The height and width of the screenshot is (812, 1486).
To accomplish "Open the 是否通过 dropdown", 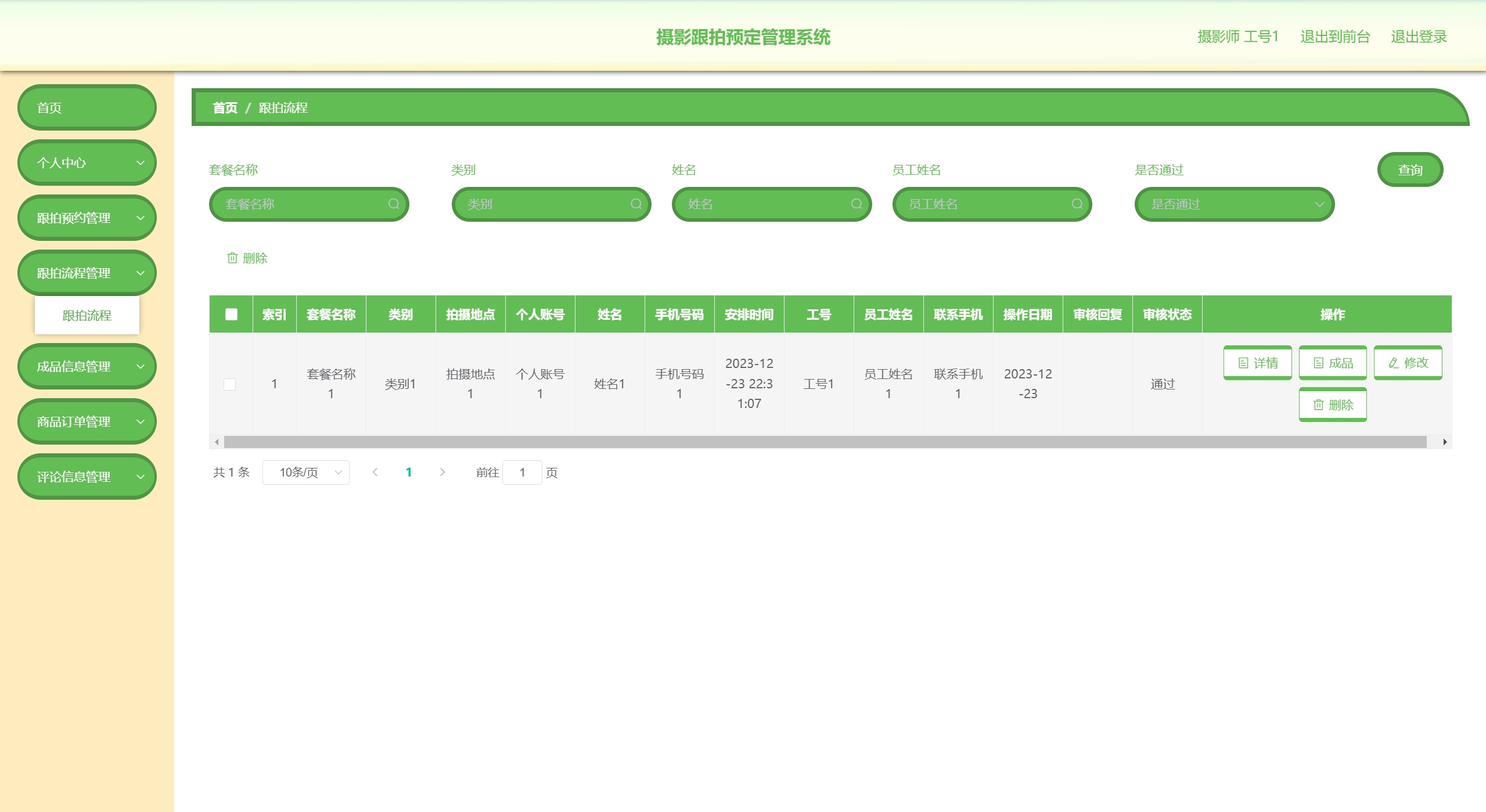I will click(x=1234, y=204).
